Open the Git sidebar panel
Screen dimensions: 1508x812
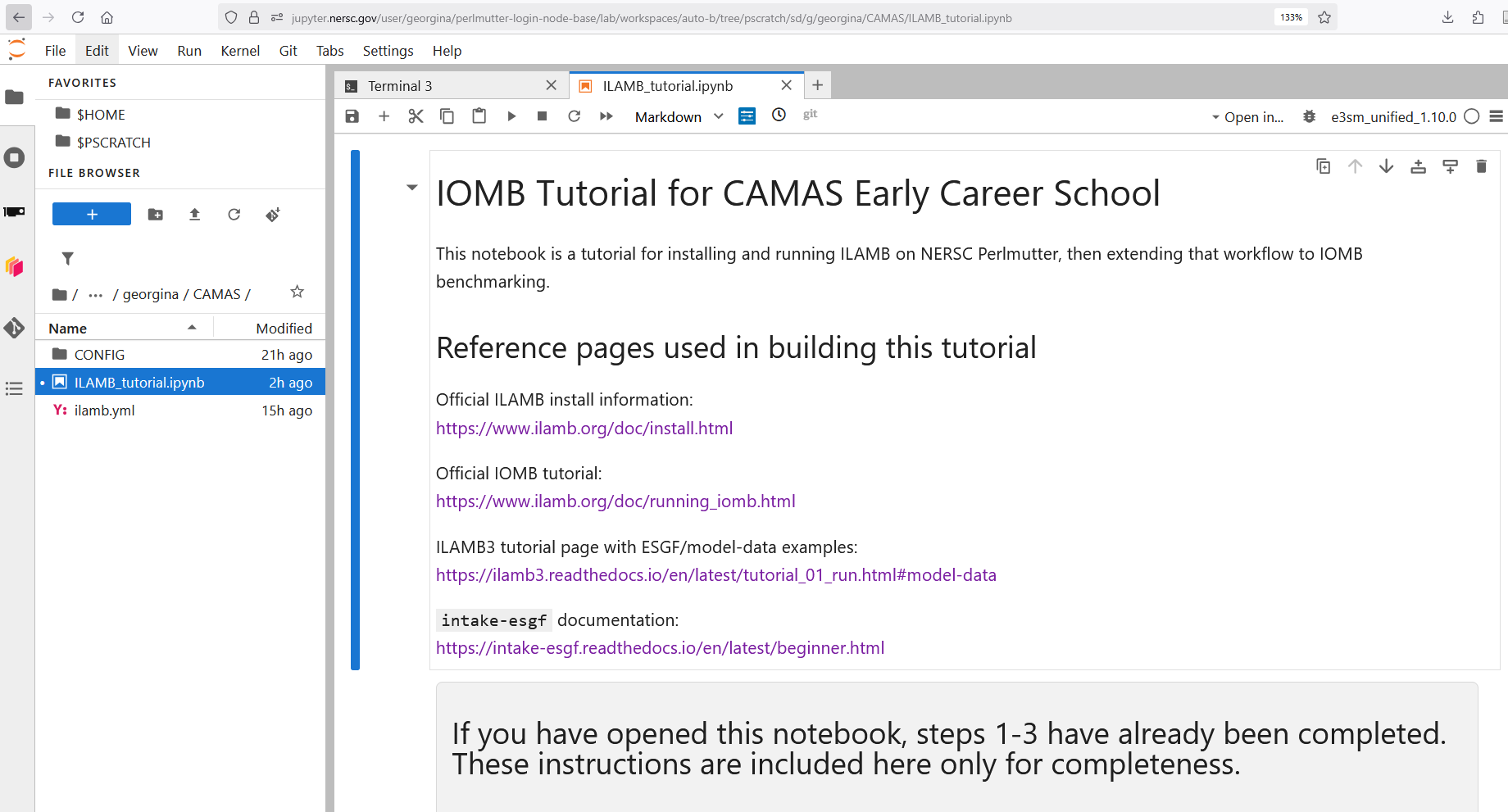tap(14, 328)
